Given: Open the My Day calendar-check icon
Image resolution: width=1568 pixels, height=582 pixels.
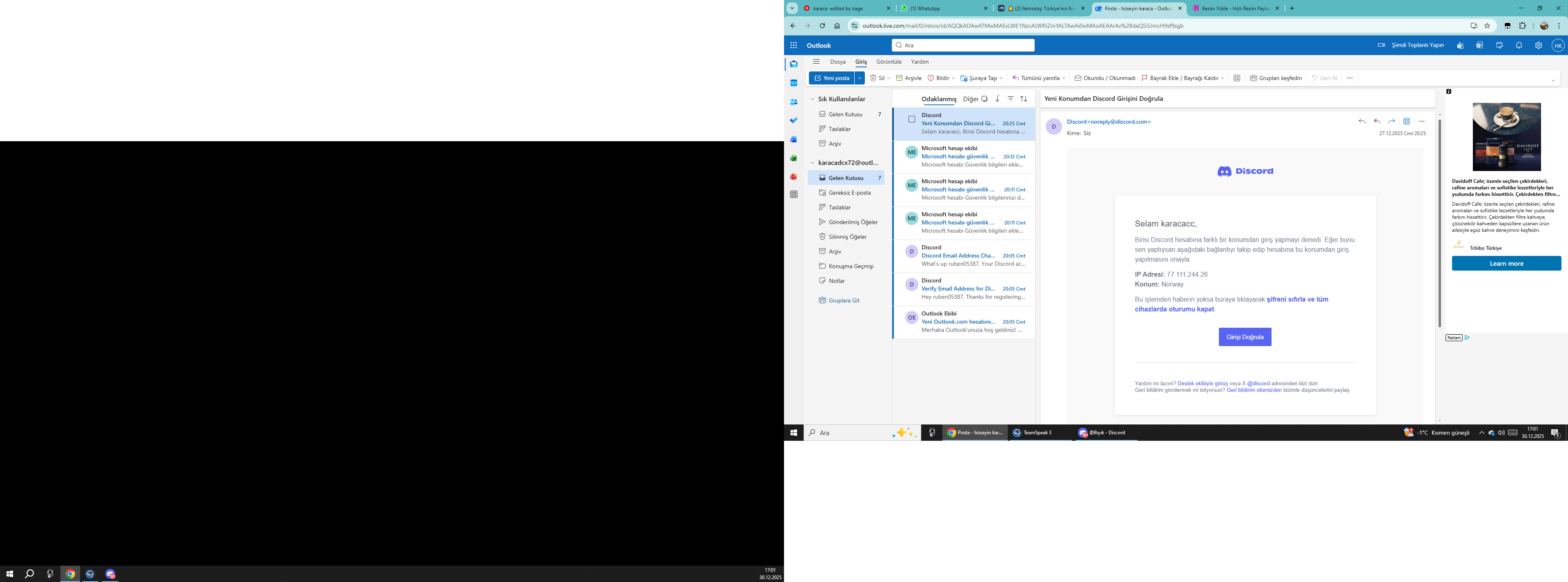Looking at the screenshot, I should pos(1499,45).
